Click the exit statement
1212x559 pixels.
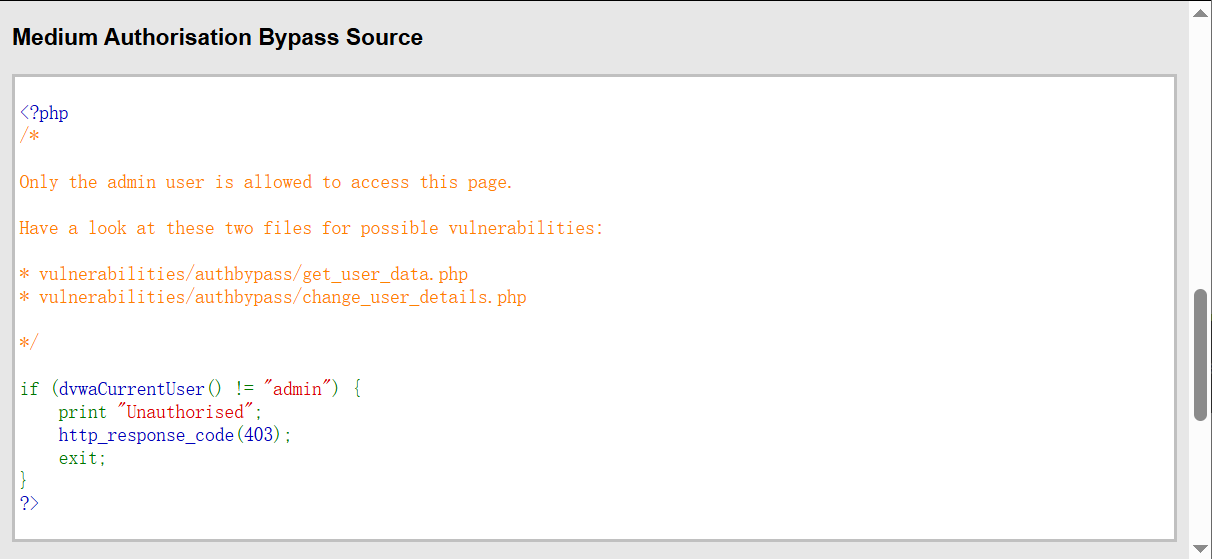[79, 458]
